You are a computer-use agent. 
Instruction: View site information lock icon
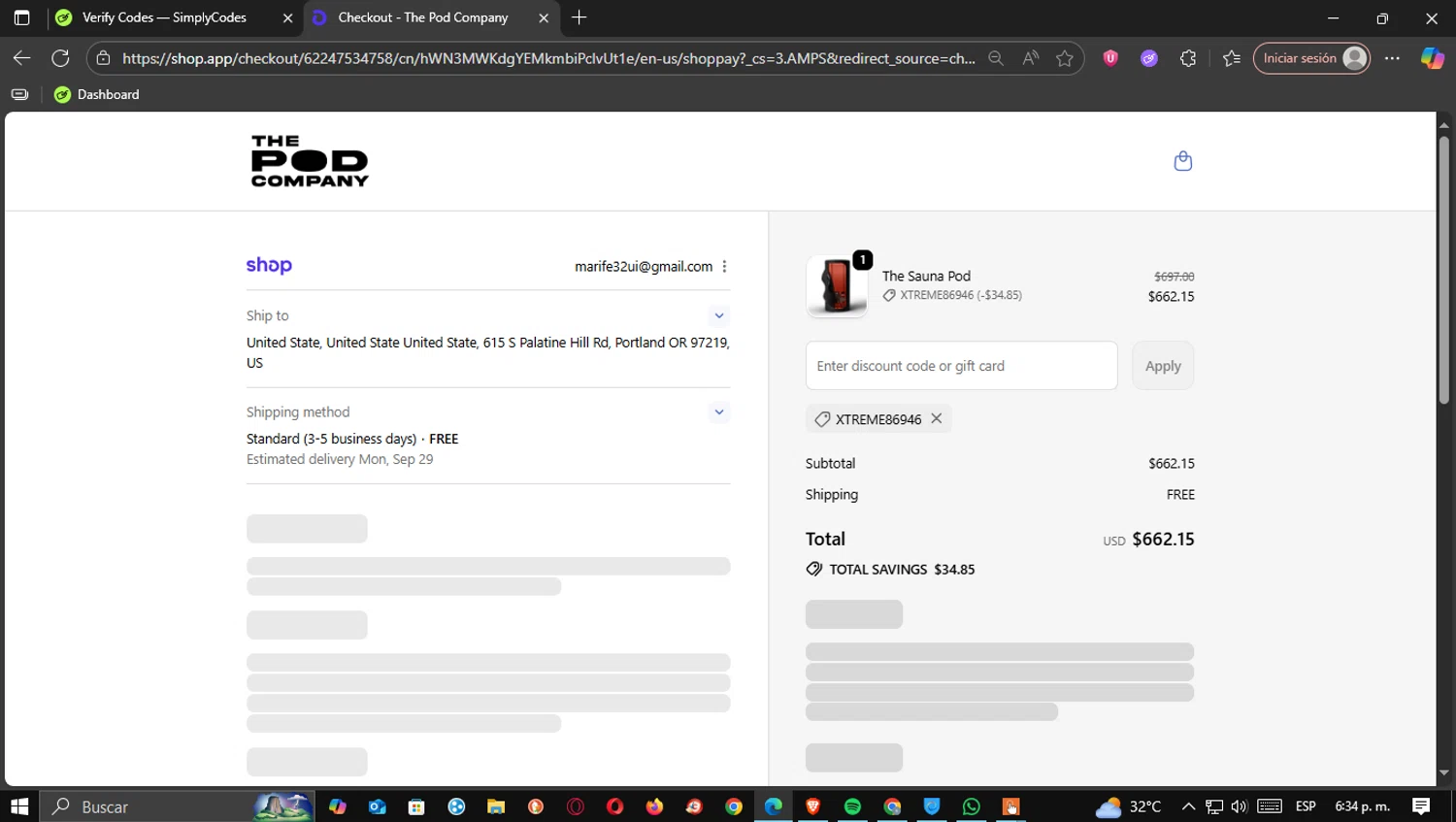[x=103, y=58]
